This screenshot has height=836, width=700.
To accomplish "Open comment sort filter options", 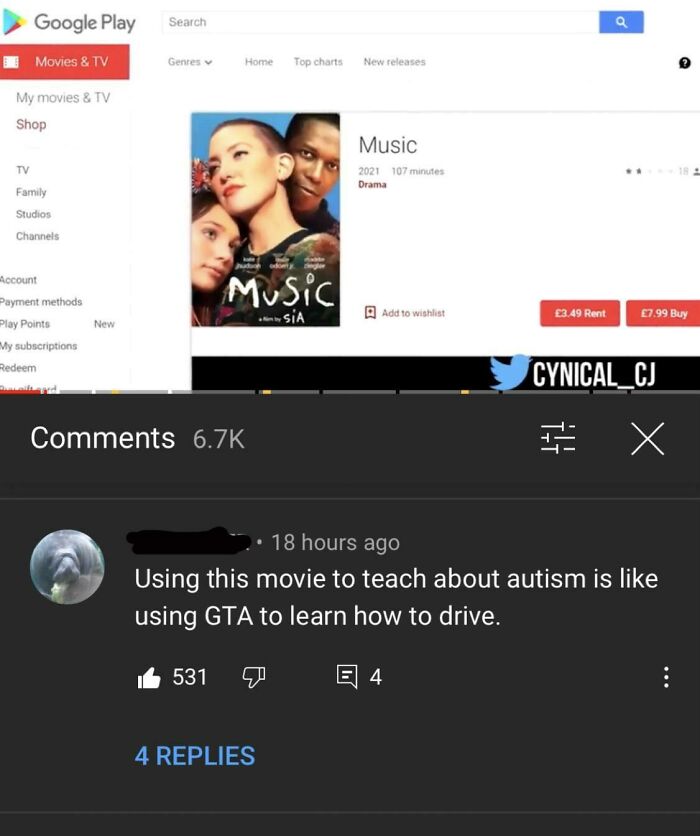I will pyautogui.click(x=558, y=439).
